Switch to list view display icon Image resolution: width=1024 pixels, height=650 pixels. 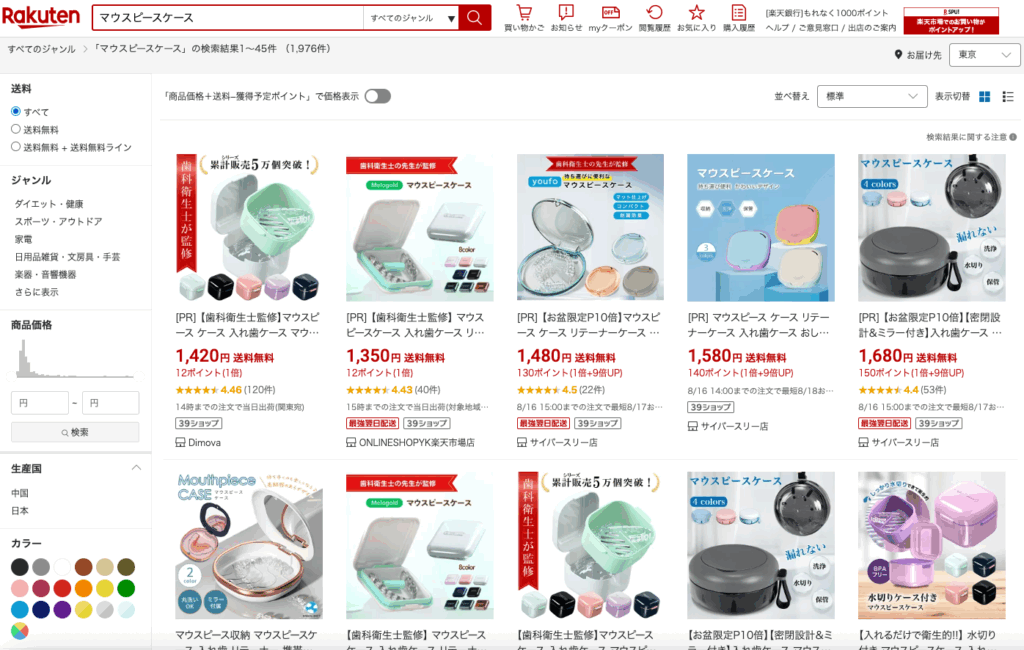click(1008, 97)
